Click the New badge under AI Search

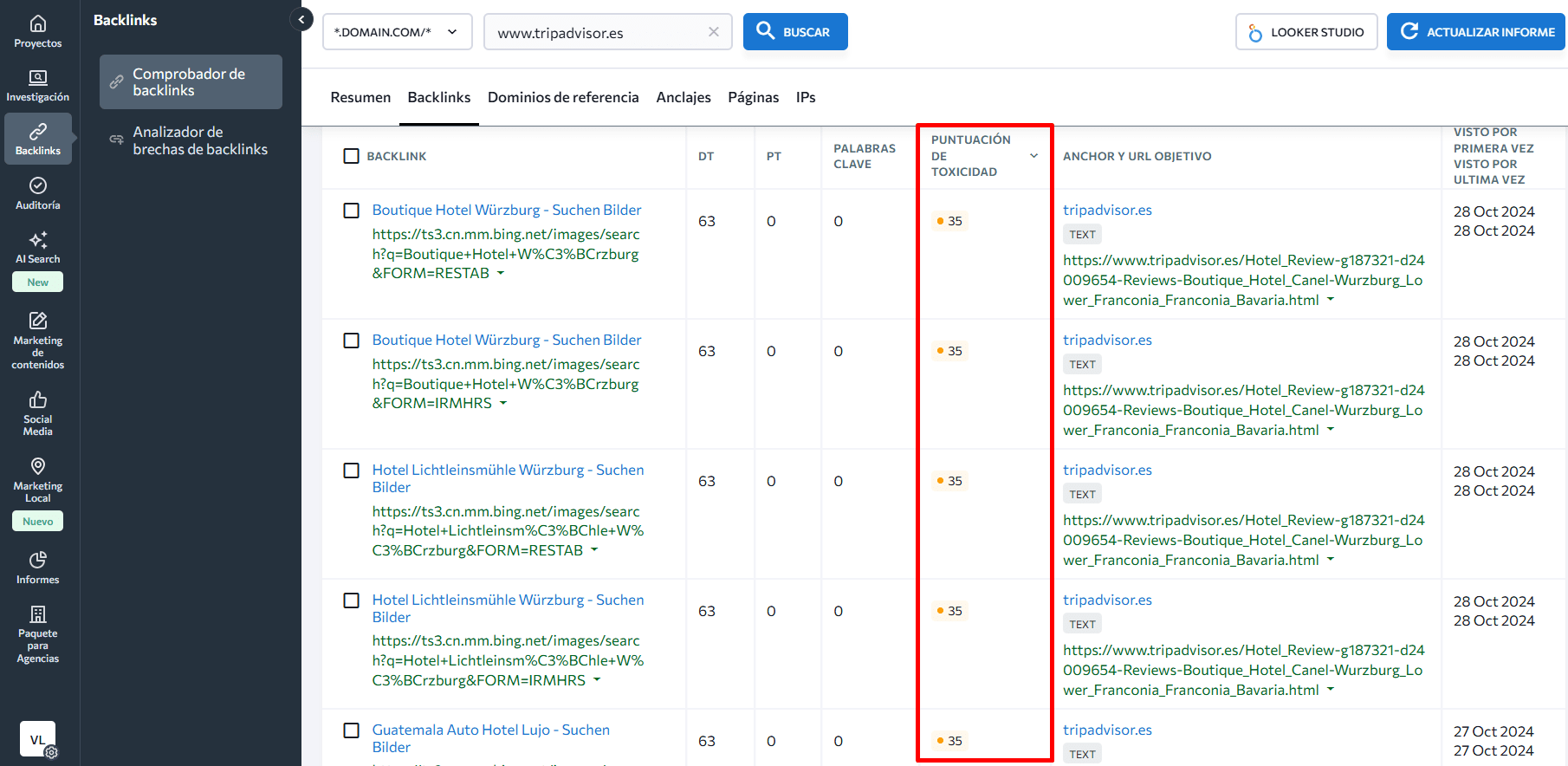[38, 282]
